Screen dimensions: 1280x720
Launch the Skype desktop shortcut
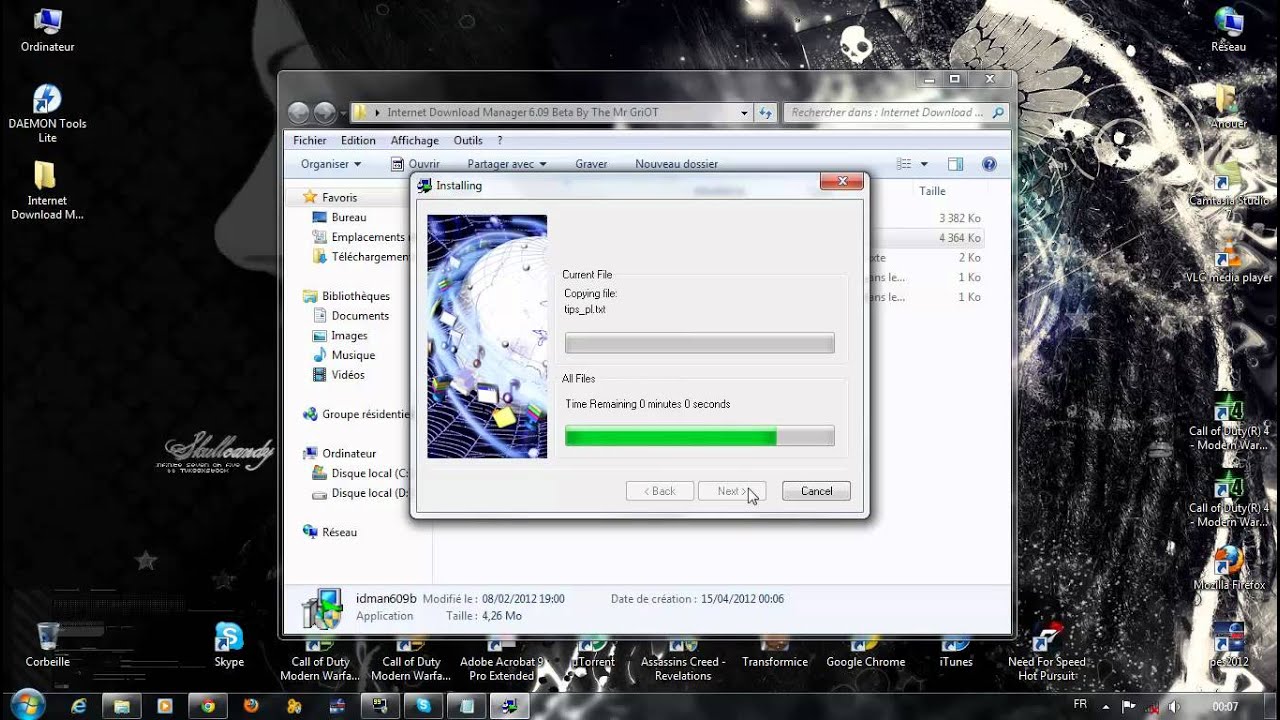pyautogui.click(x=229, y=645)
